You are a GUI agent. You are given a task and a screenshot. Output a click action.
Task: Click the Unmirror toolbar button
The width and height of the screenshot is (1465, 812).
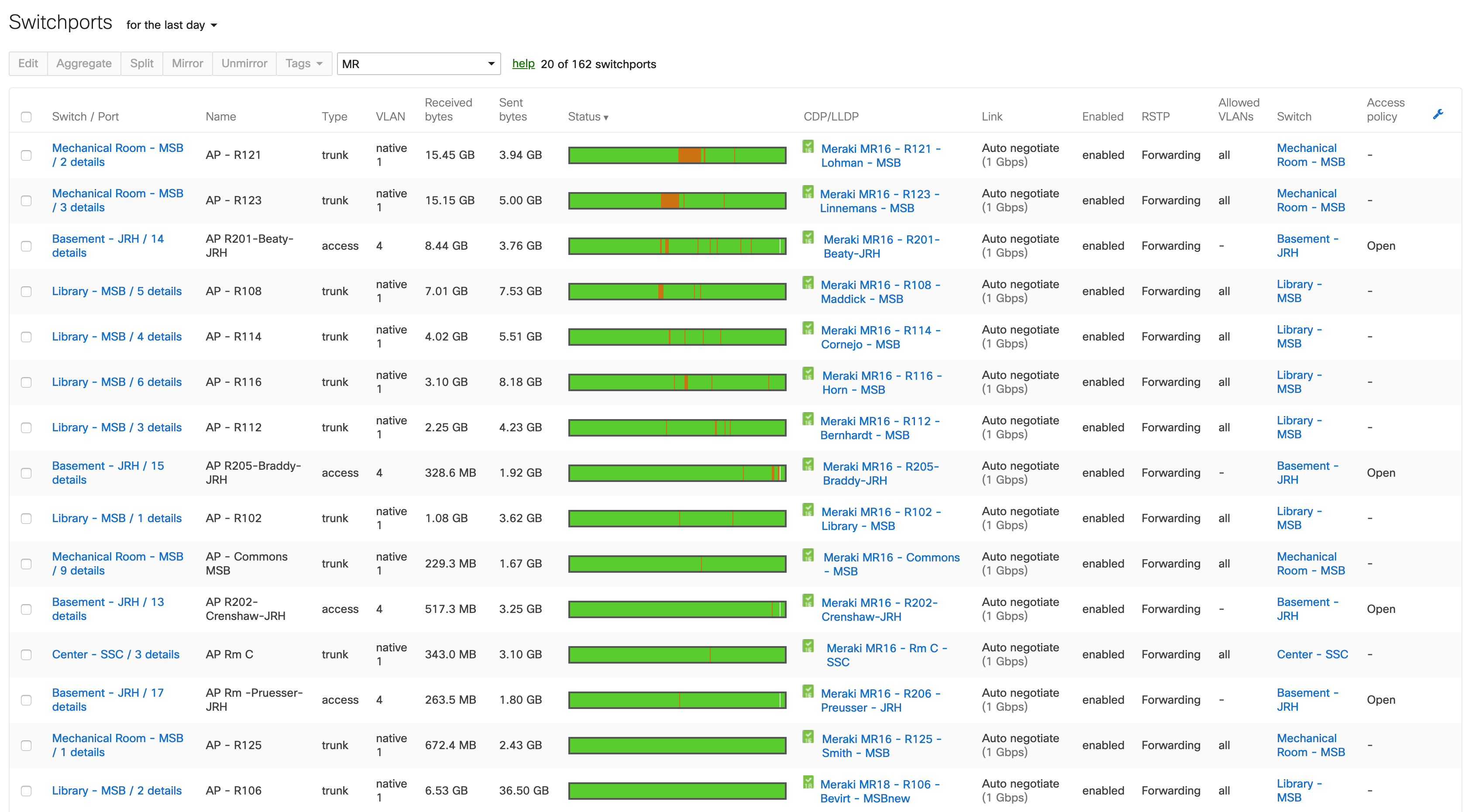[x=244, y=63]
